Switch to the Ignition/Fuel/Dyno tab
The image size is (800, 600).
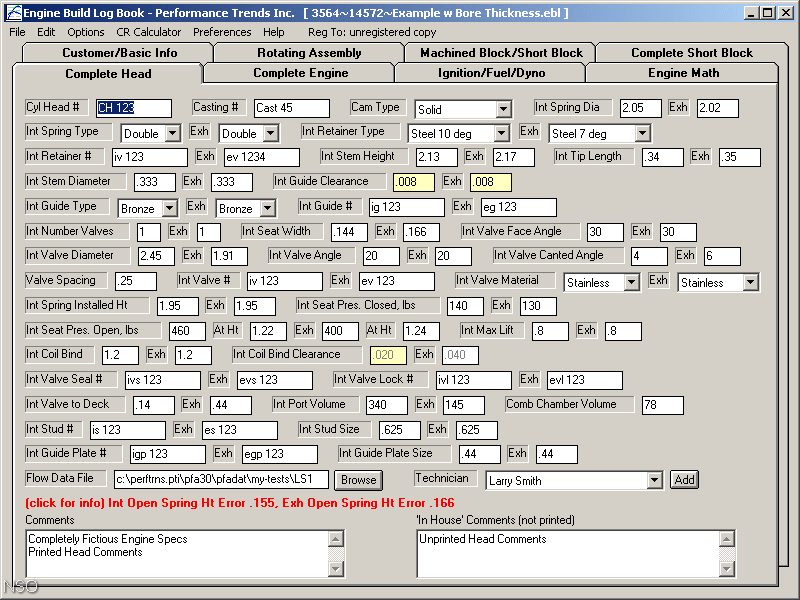click(x=491, y=73)
